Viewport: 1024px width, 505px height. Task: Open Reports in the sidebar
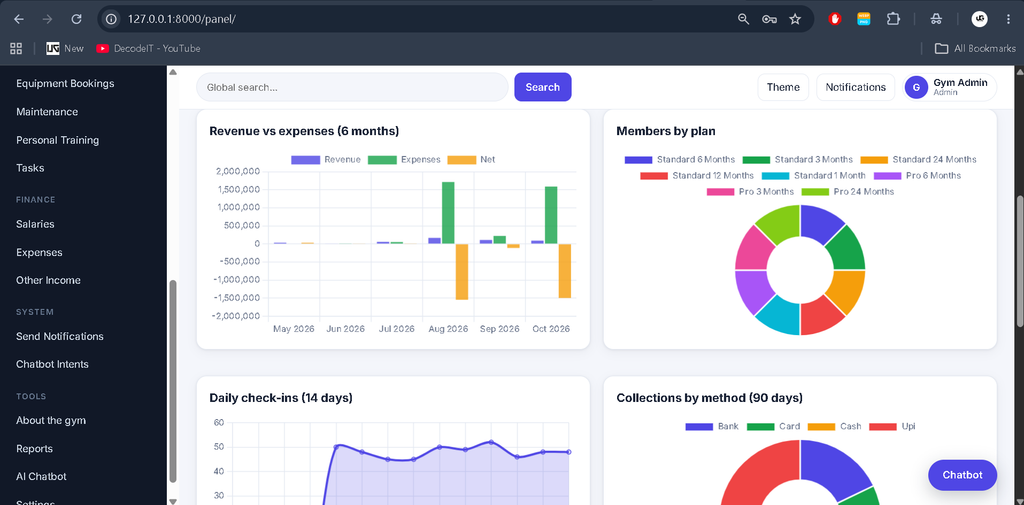(35, 449)
